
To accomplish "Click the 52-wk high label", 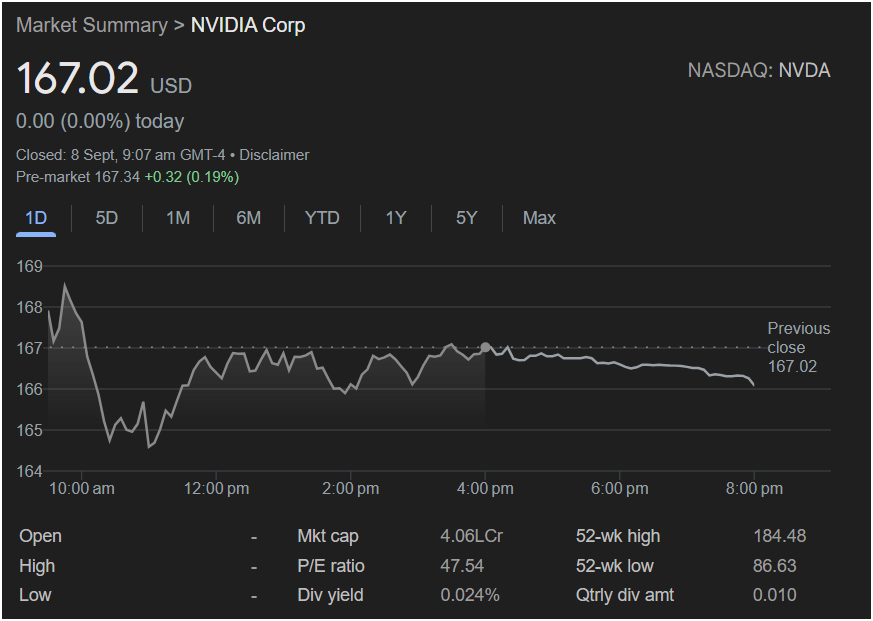I will [x=618, y=536].
